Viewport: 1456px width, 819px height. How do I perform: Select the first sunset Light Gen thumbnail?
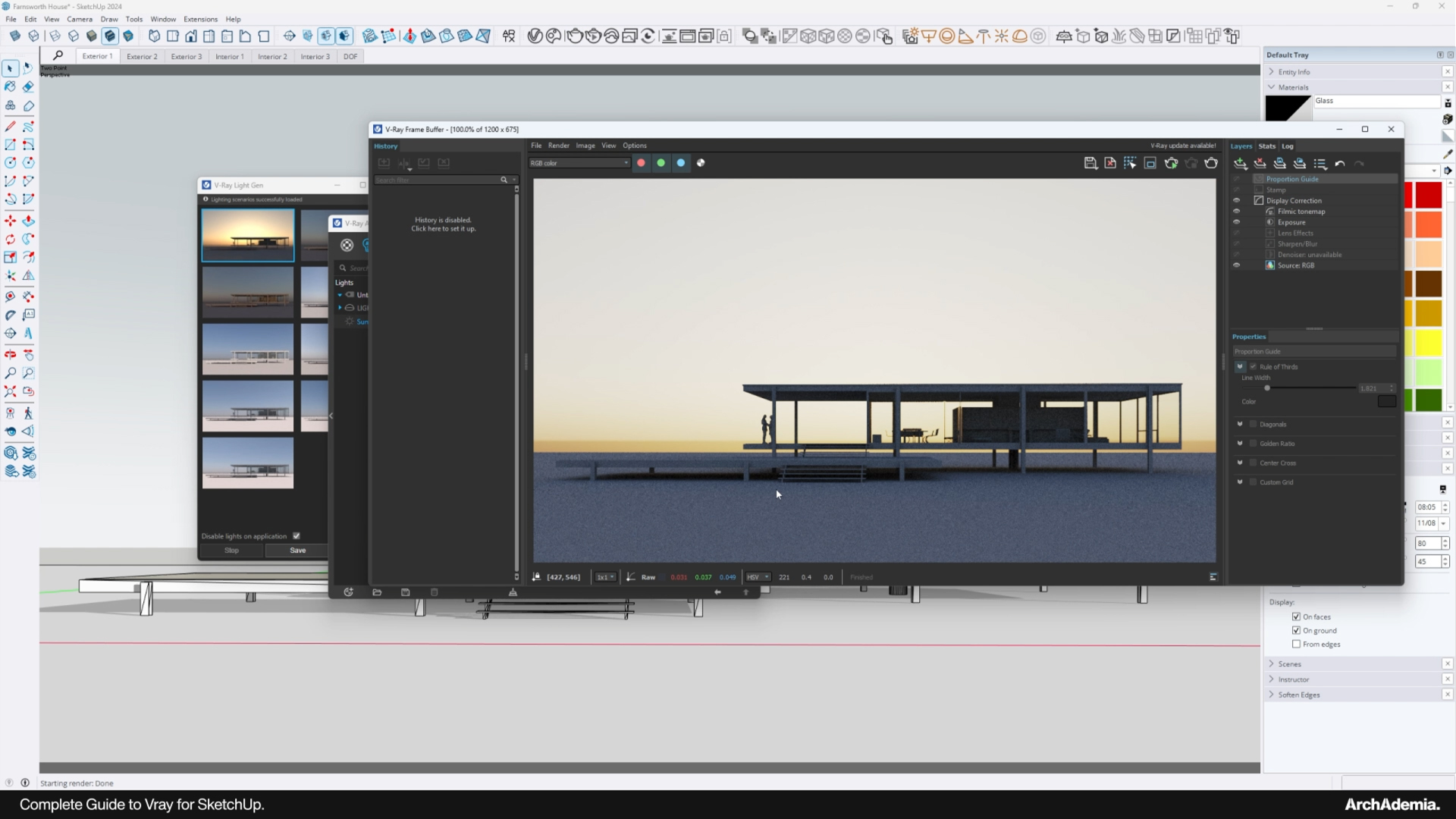click(247, 234)
